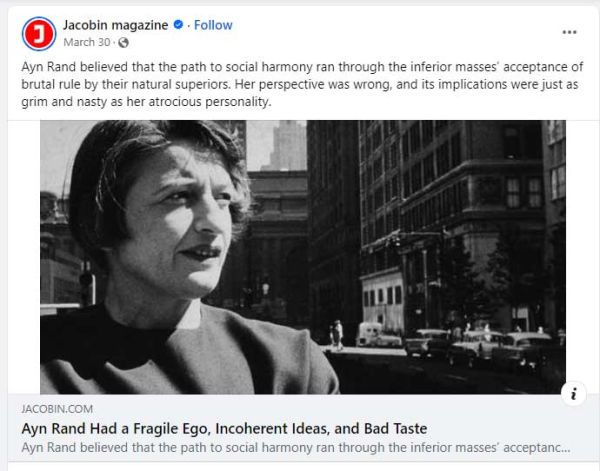Click the distant skyscraper in the photo
600x471 pixels.
[x=288, y=145]
